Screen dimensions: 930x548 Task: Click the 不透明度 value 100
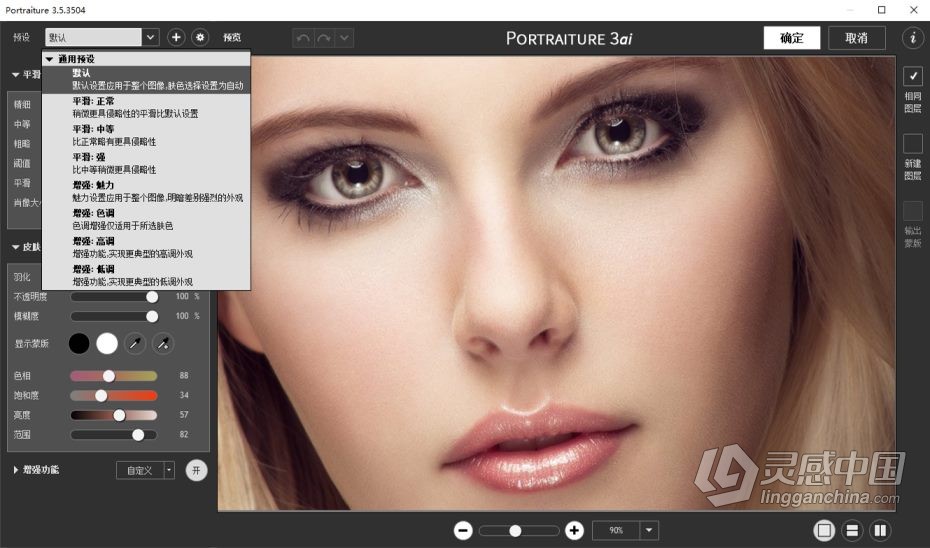coord(182,297)
